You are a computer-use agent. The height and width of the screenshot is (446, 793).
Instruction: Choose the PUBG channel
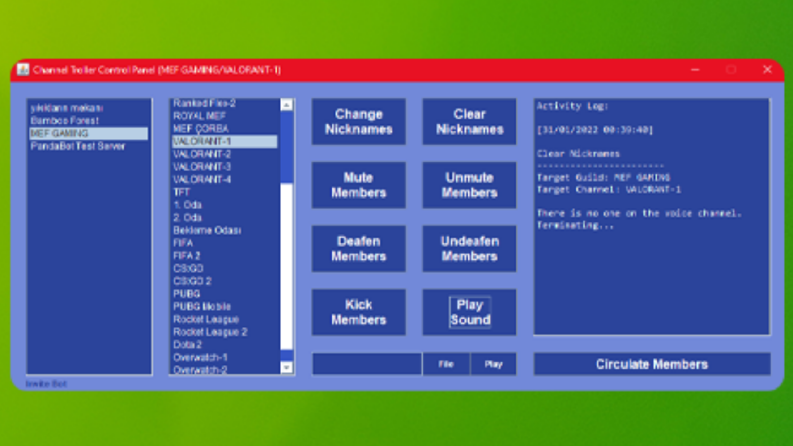click(x=225, y=294)
